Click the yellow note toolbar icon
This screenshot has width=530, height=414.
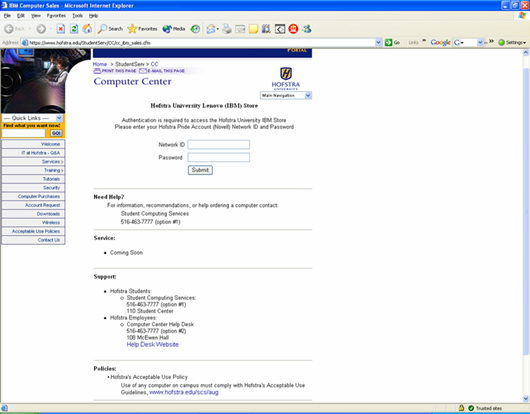pos(253,29)
